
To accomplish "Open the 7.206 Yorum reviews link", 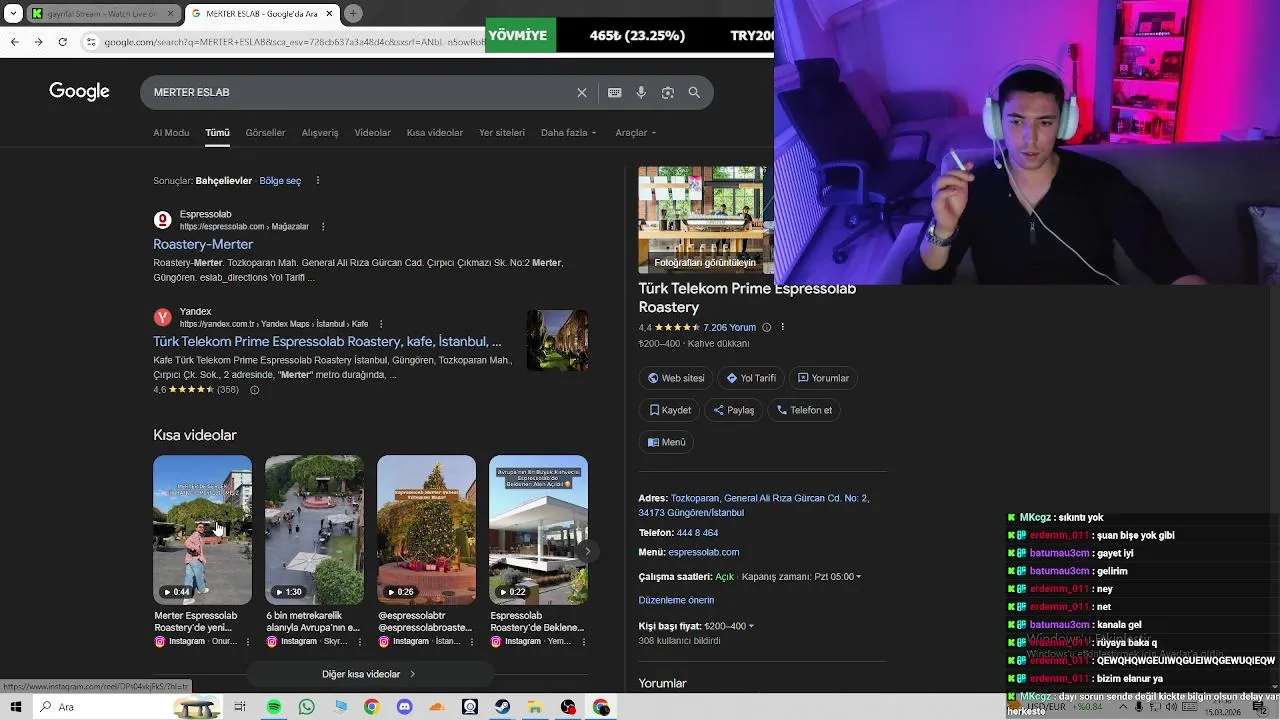I will tap(729, 328).
